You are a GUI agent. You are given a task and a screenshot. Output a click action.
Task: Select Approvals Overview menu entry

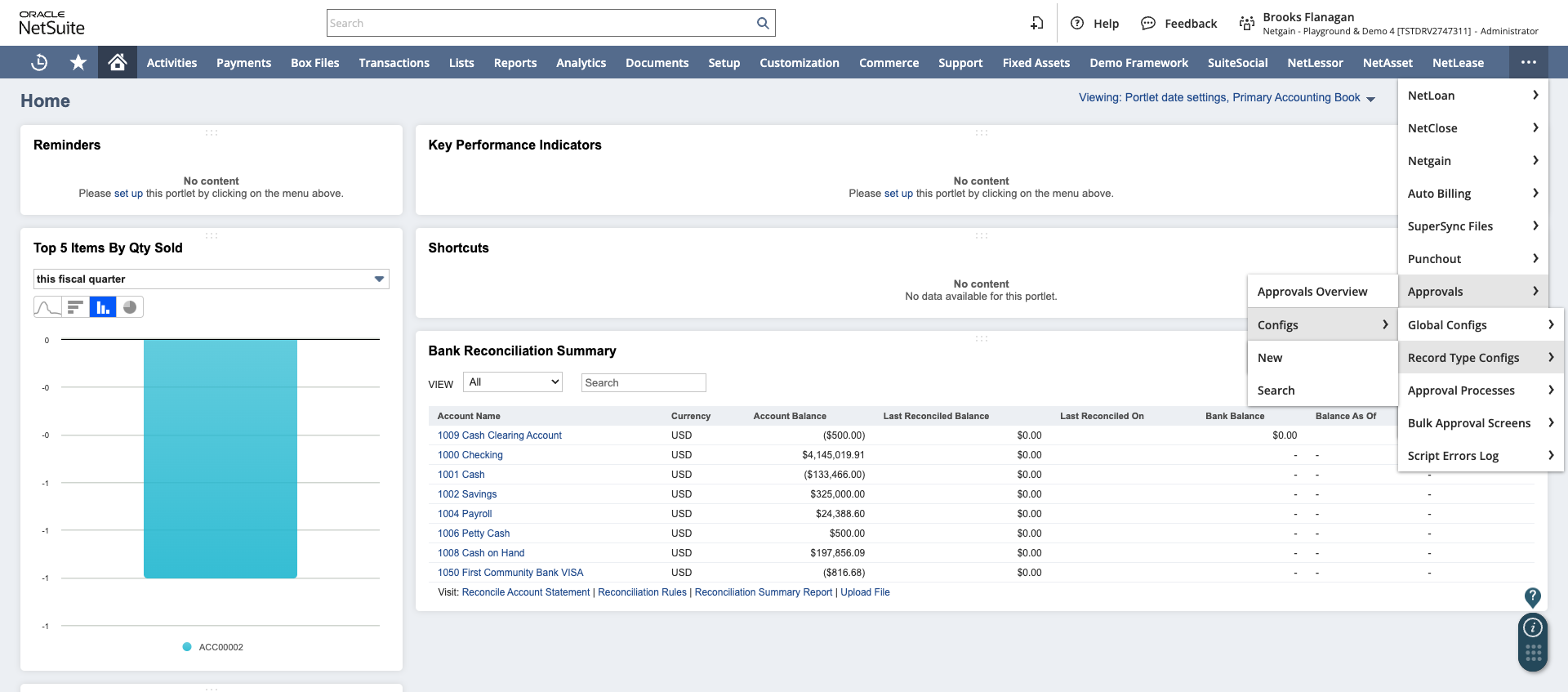(1312, 292)
